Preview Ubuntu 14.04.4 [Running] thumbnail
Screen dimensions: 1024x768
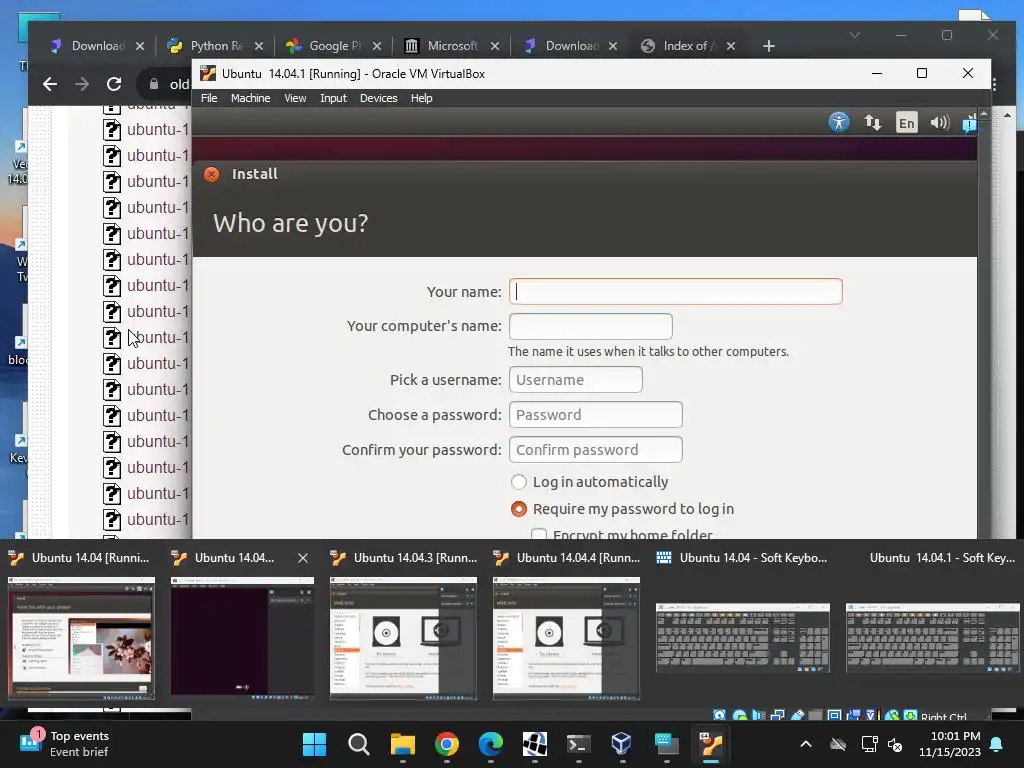(566, 638)
